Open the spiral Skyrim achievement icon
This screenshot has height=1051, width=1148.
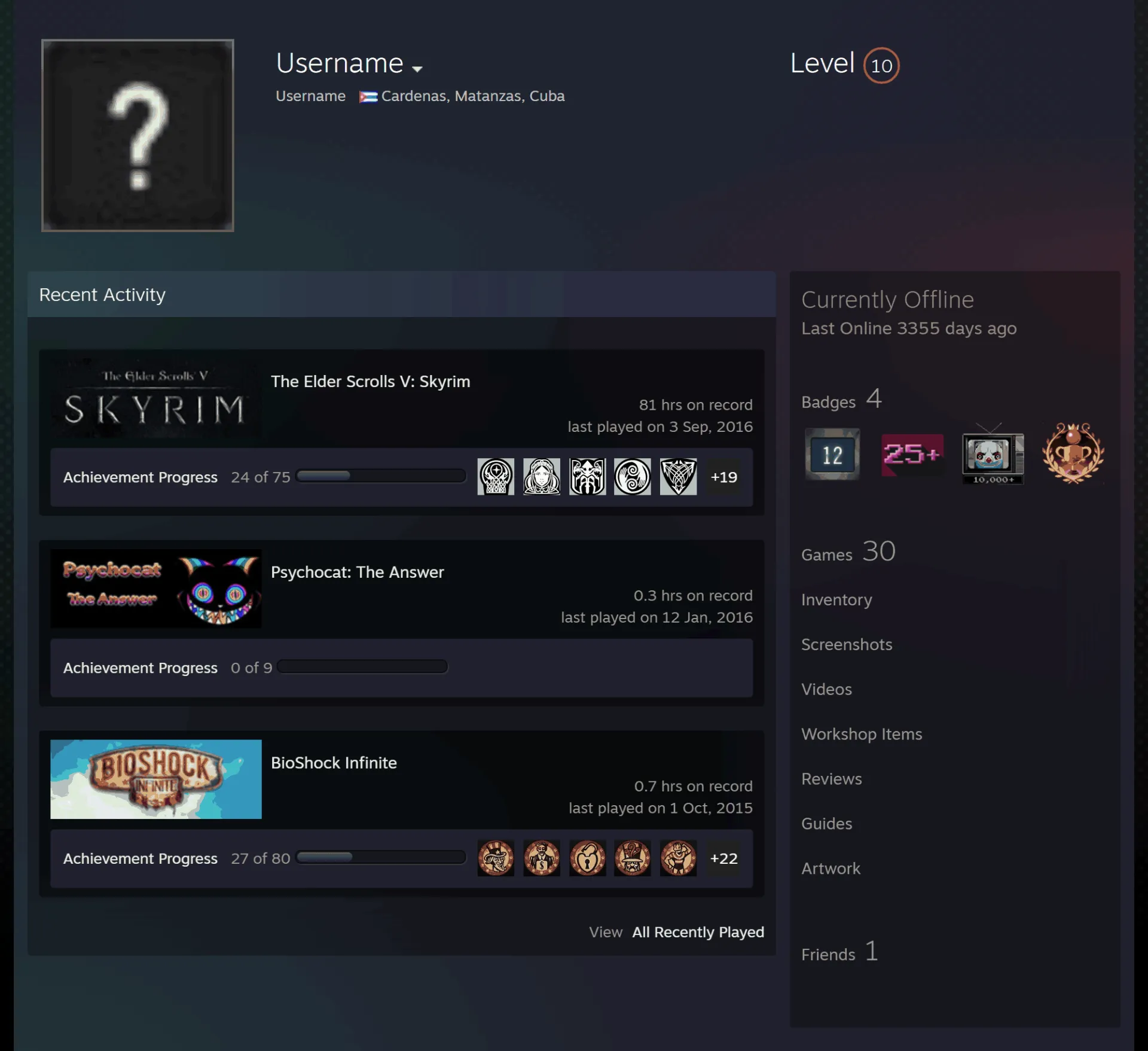[x=633, y=477]
